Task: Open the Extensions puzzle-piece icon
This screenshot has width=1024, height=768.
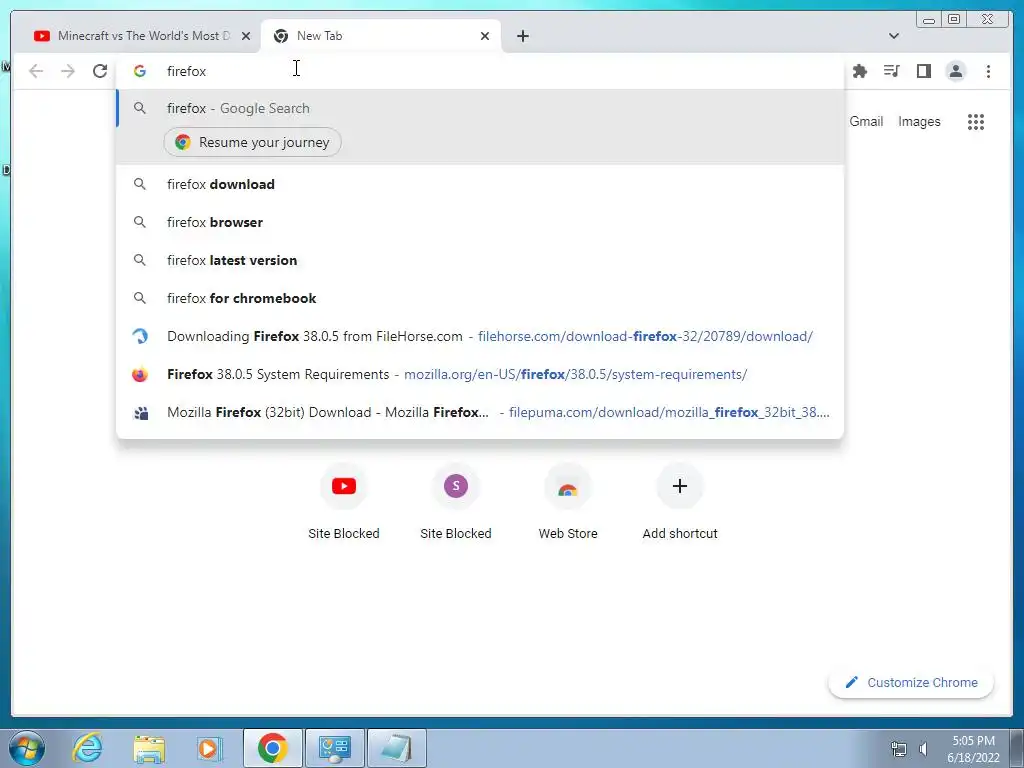Action: (x=859, y=71)
